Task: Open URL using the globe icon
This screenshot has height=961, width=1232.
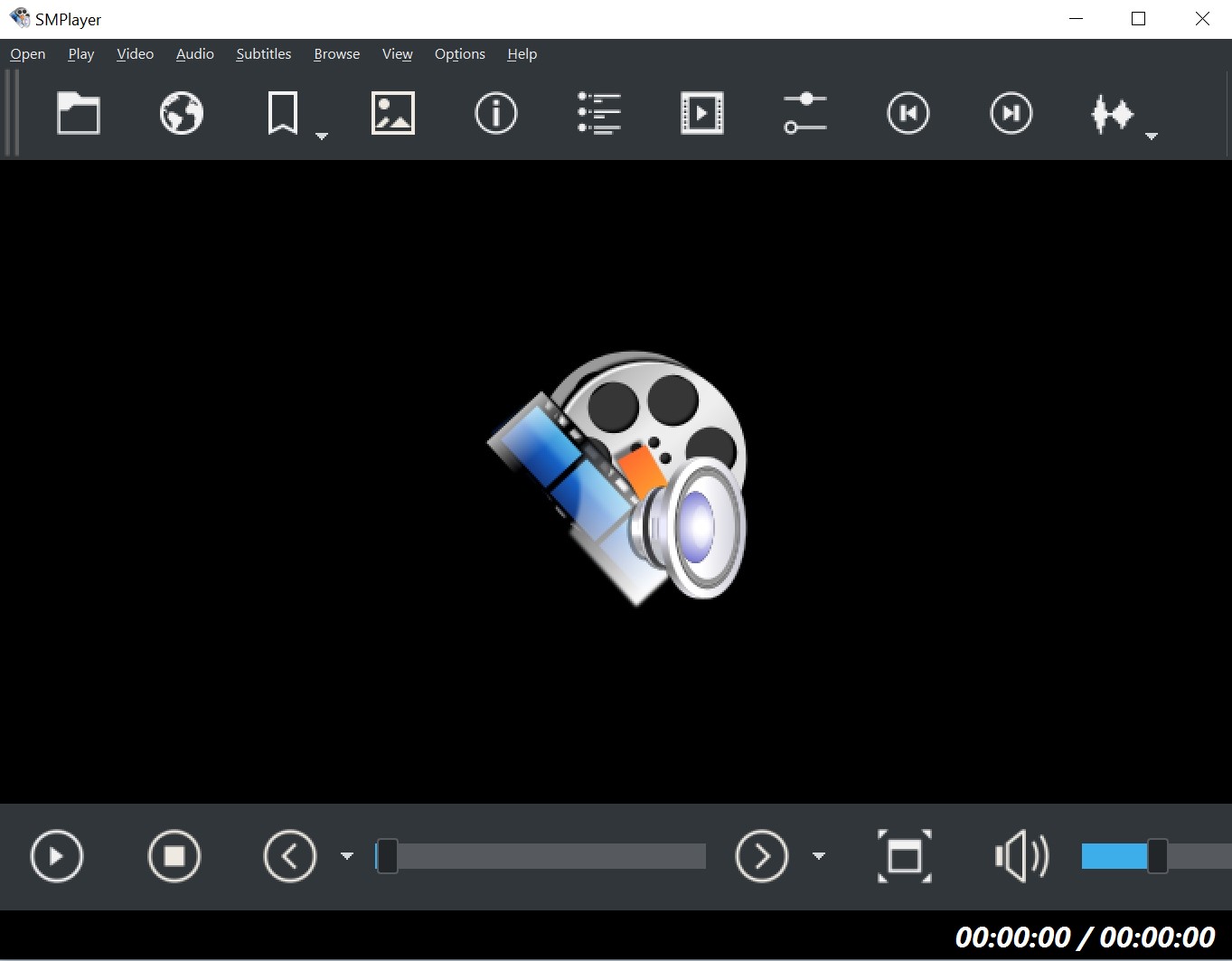Action: point(182,114)
